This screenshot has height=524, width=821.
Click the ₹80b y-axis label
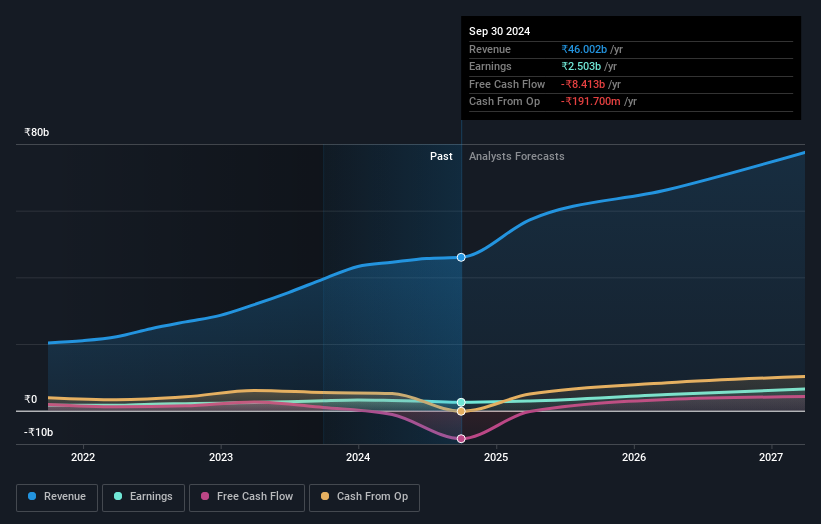pos(37,132)
